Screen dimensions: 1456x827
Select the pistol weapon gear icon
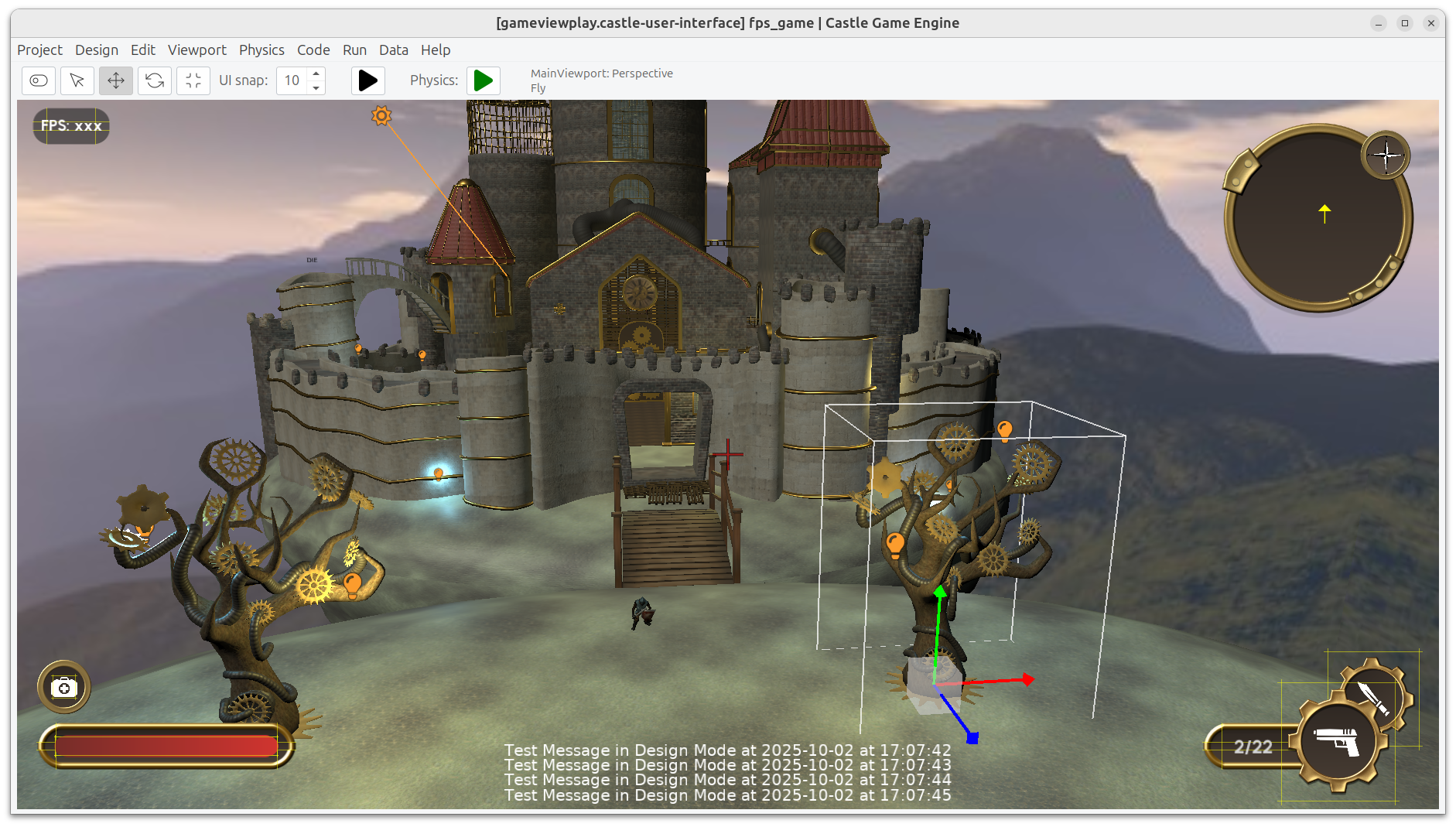[1338, 743]
